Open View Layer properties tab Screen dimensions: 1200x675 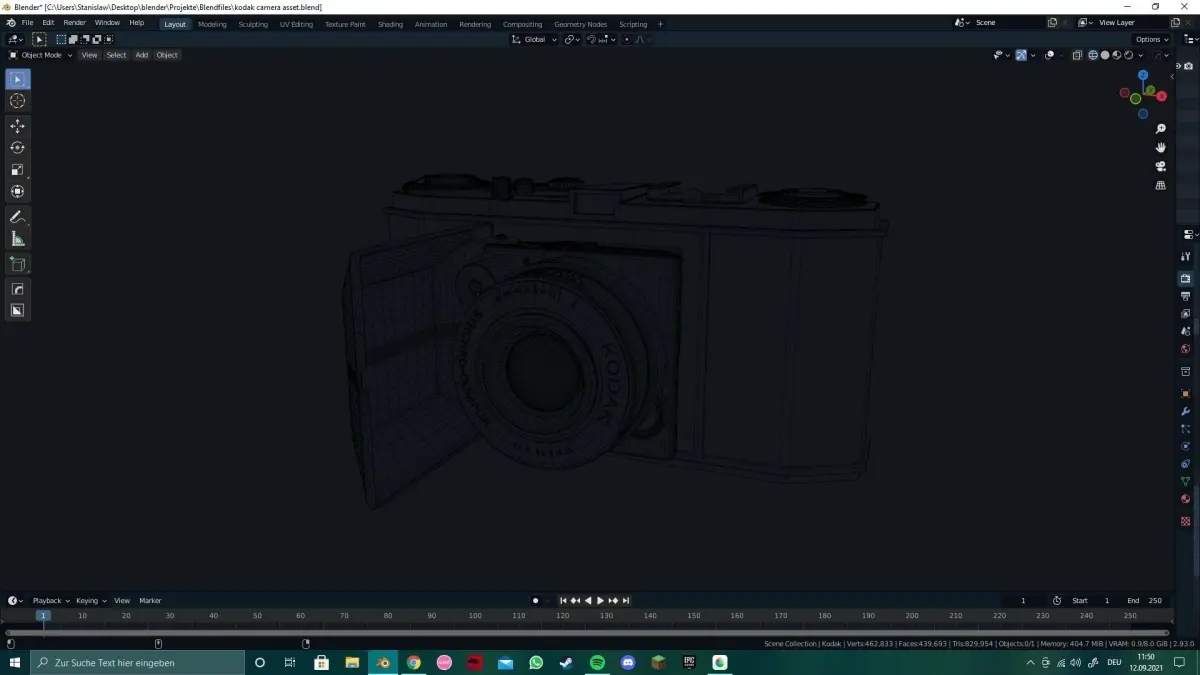pos(1186,314)
